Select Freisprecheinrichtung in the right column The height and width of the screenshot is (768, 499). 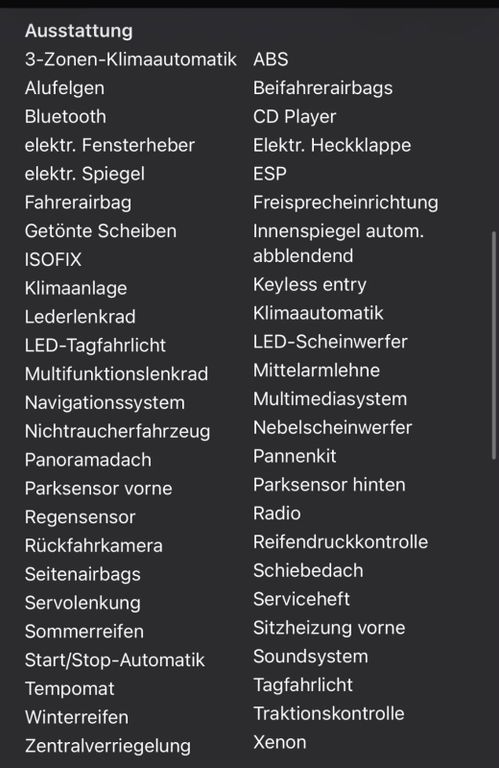pyautogui.click(x=346, y=202)
